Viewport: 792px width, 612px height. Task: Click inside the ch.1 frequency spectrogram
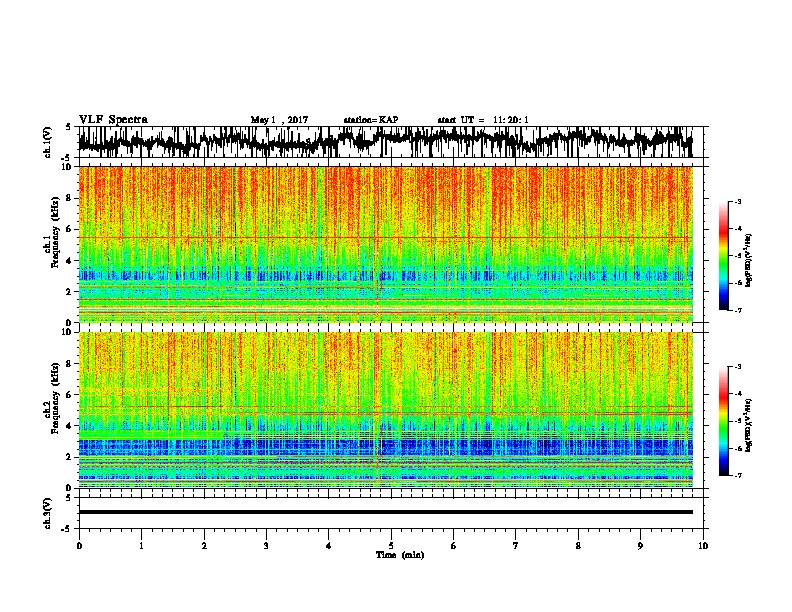pos(386,244)
